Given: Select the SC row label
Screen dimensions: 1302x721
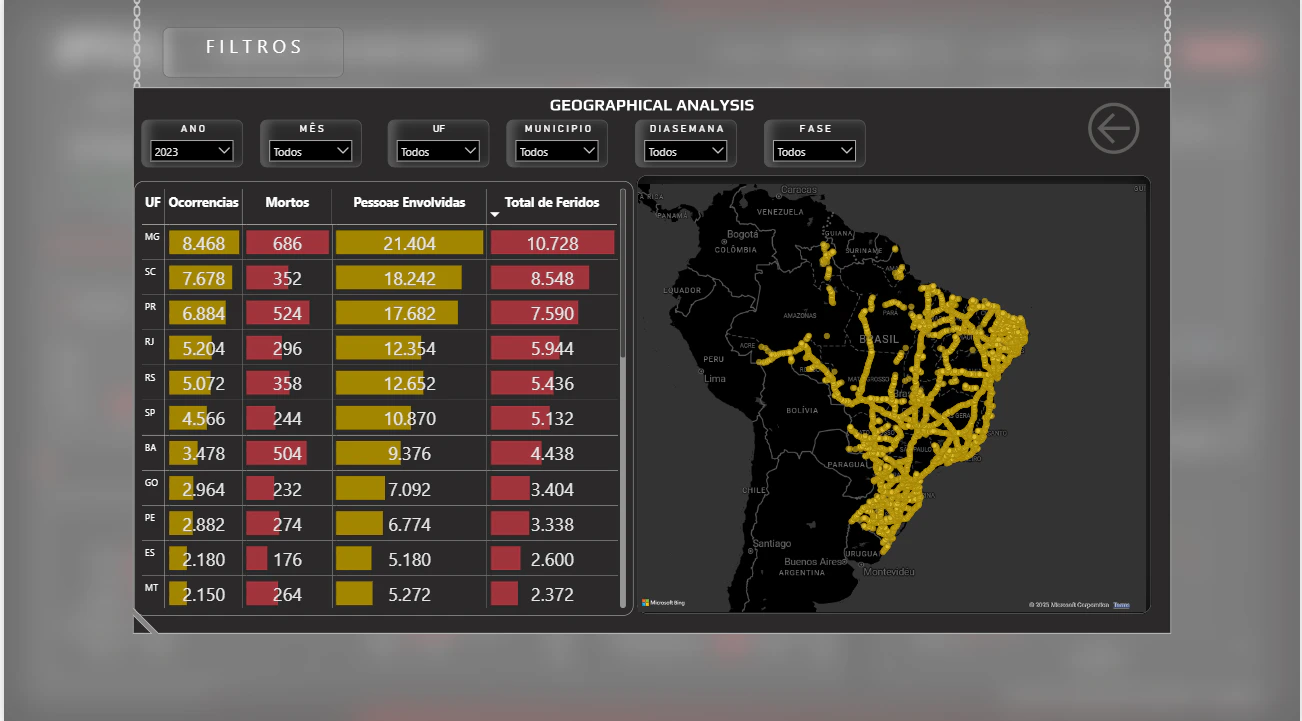Looking at the screenshot, I should point(150,272).
